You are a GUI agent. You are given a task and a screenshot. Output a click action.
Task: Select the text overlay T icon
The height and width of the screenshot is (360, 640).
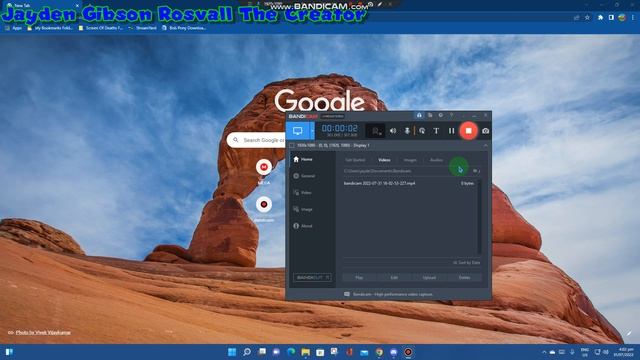[436, 131]
